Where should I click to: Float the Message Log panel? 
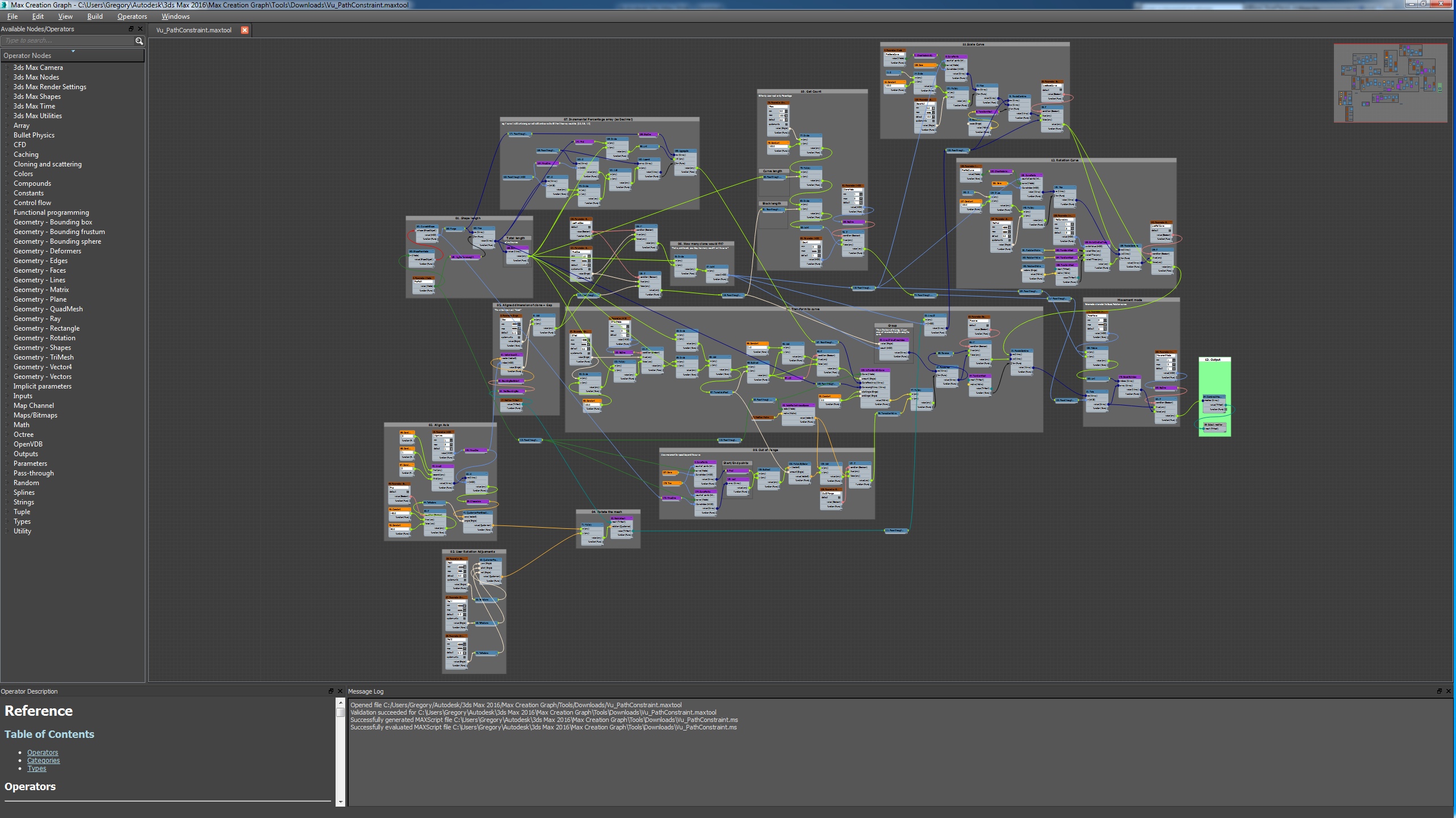(1439, 691)
